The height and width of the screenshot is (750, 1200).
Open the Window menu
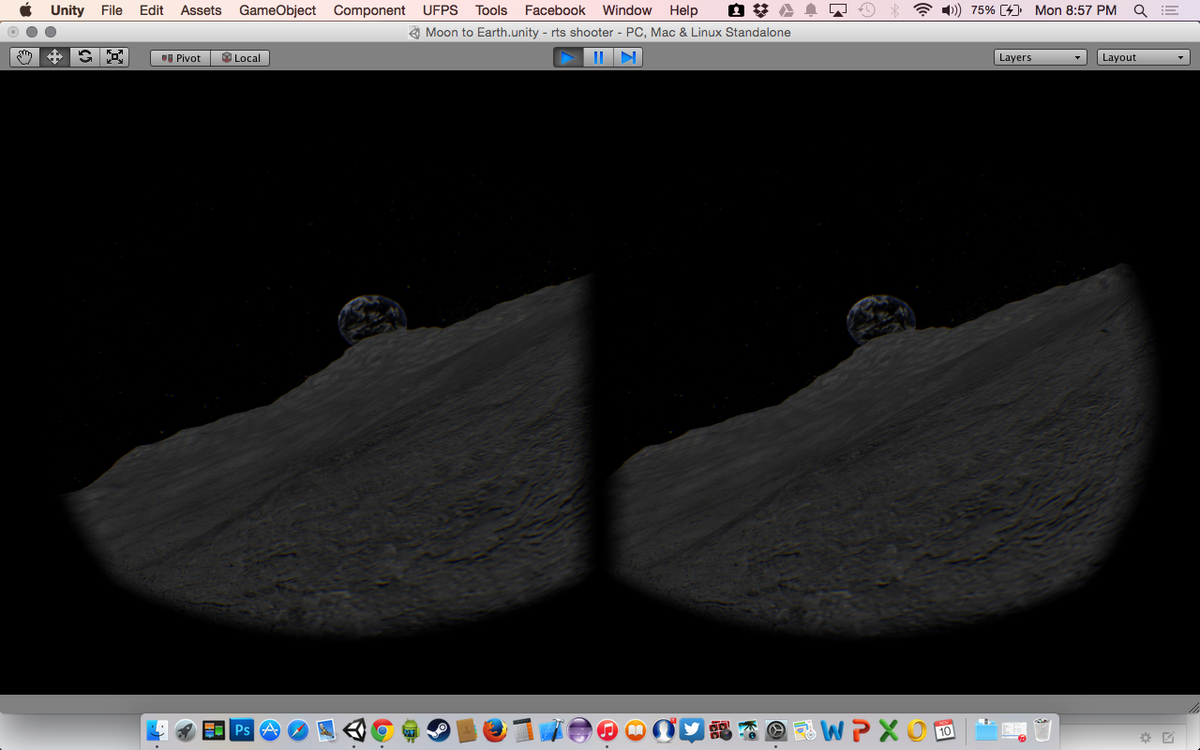click(627, 10)
